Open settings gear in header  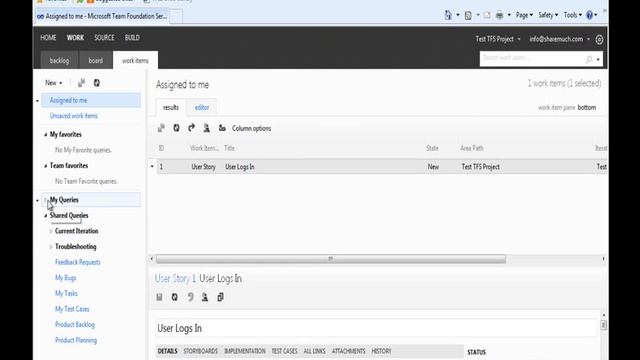pyautogui.click(x=599, y=40)
